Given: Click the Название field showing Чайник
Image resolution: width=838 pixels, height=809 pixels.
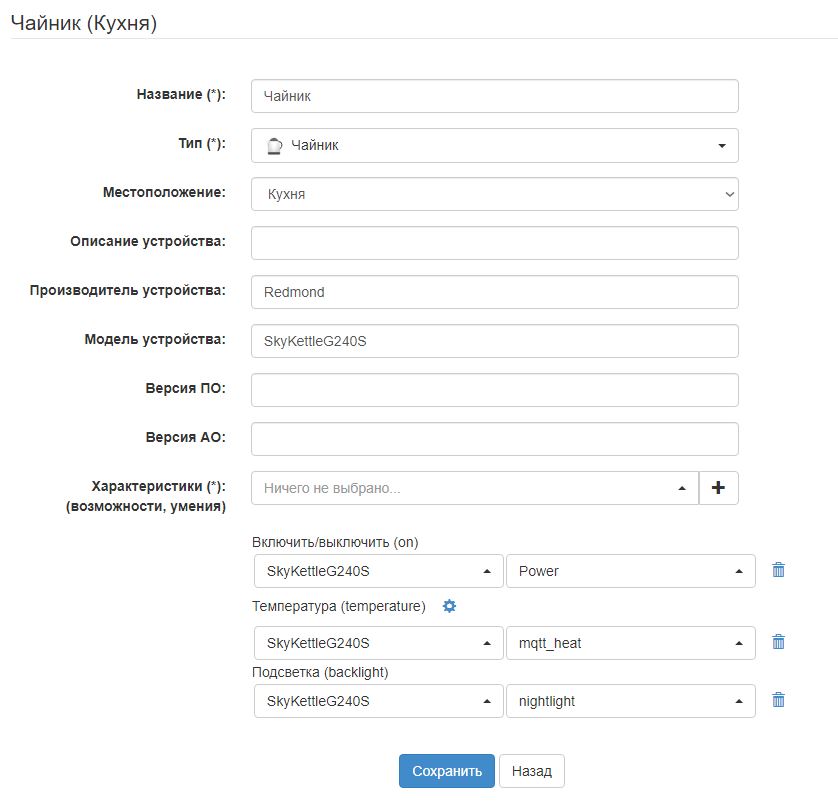Looking at the screenshot, I should click(x=495, y=95).
